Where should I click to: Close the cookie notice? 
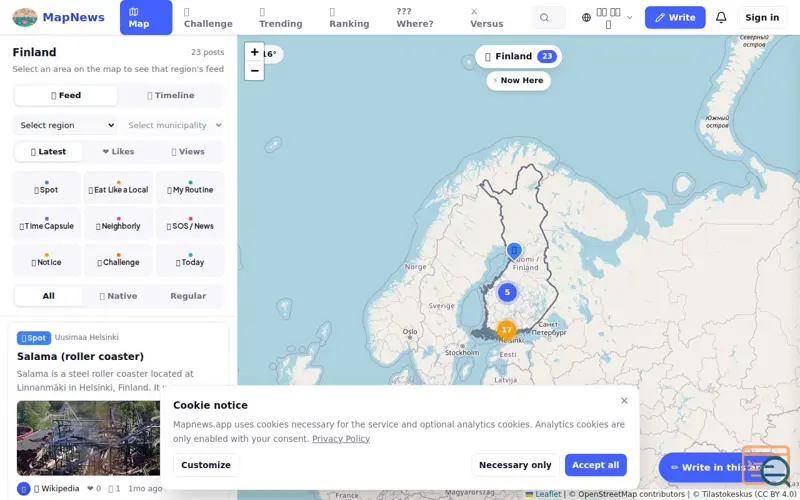tap(624, 401)
